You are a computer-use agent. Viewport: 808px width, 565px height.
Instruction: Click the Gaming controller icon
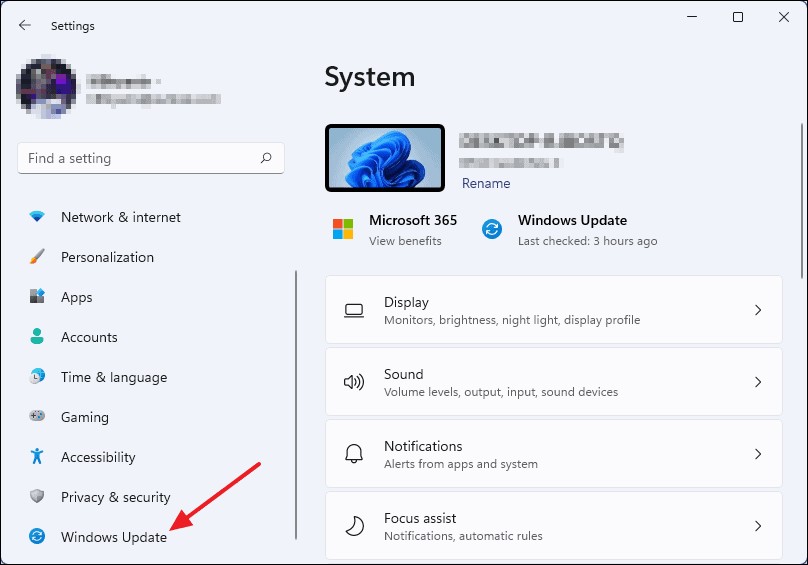tap(37, 416)
